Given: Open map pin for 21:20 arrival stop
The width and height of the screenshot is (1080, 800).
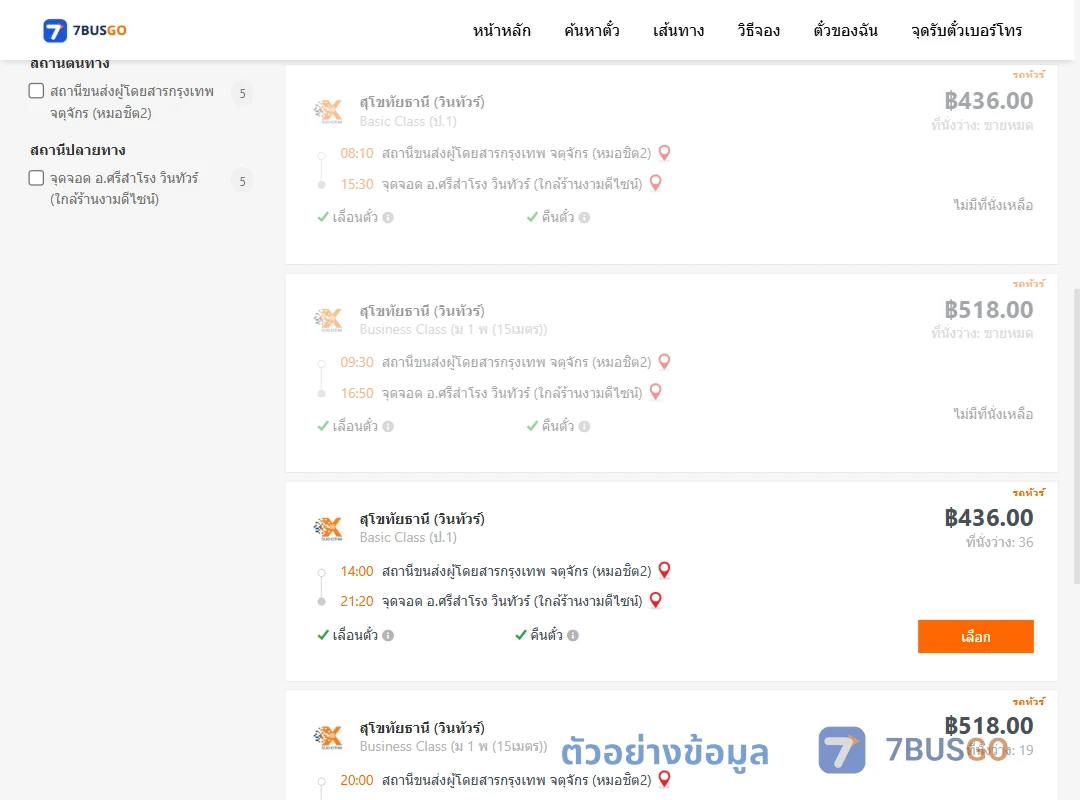Looking at the screenshot, I should [656, 601].
